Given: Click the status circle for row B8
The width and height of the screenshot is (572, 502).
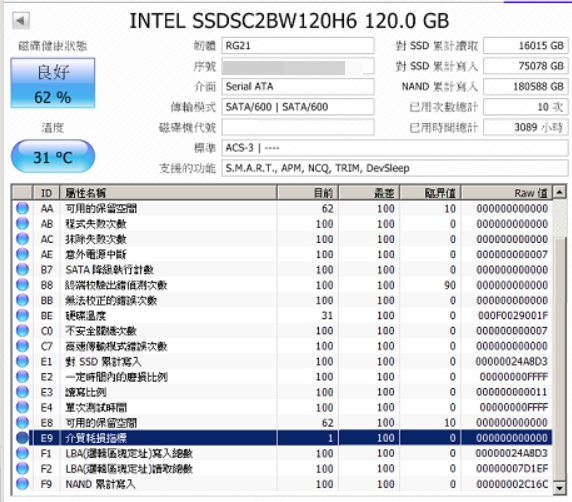Looking at the screenshot, I should pyautogui.click(x=22, y=285).
